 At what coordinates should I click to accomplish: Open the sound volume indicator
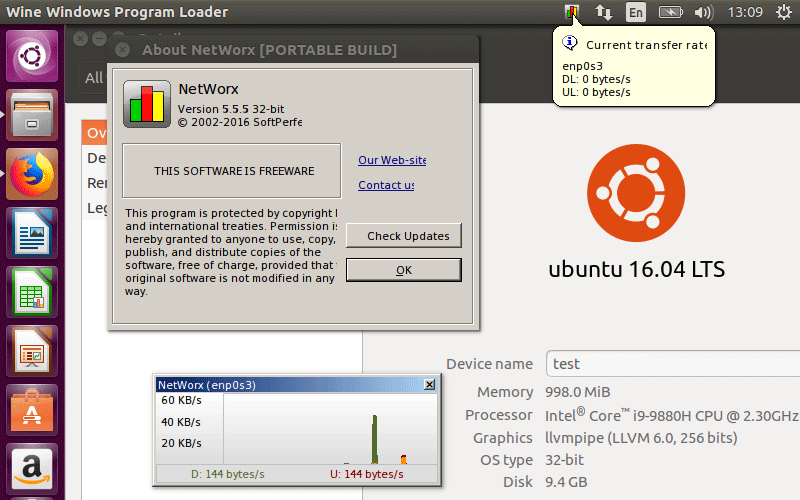704,12
